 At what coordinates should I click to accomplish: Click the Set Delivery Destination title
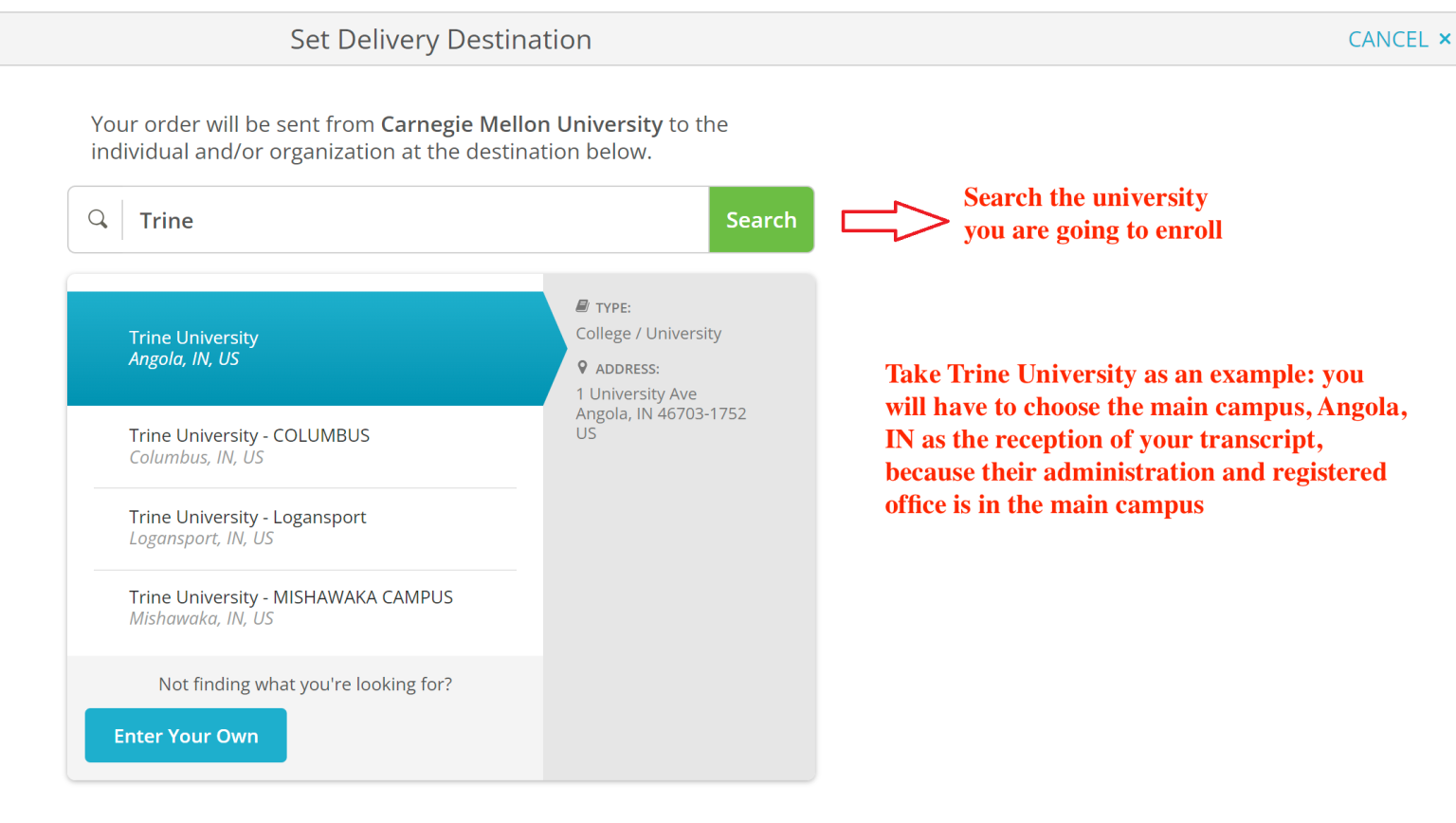pos(441,39)
